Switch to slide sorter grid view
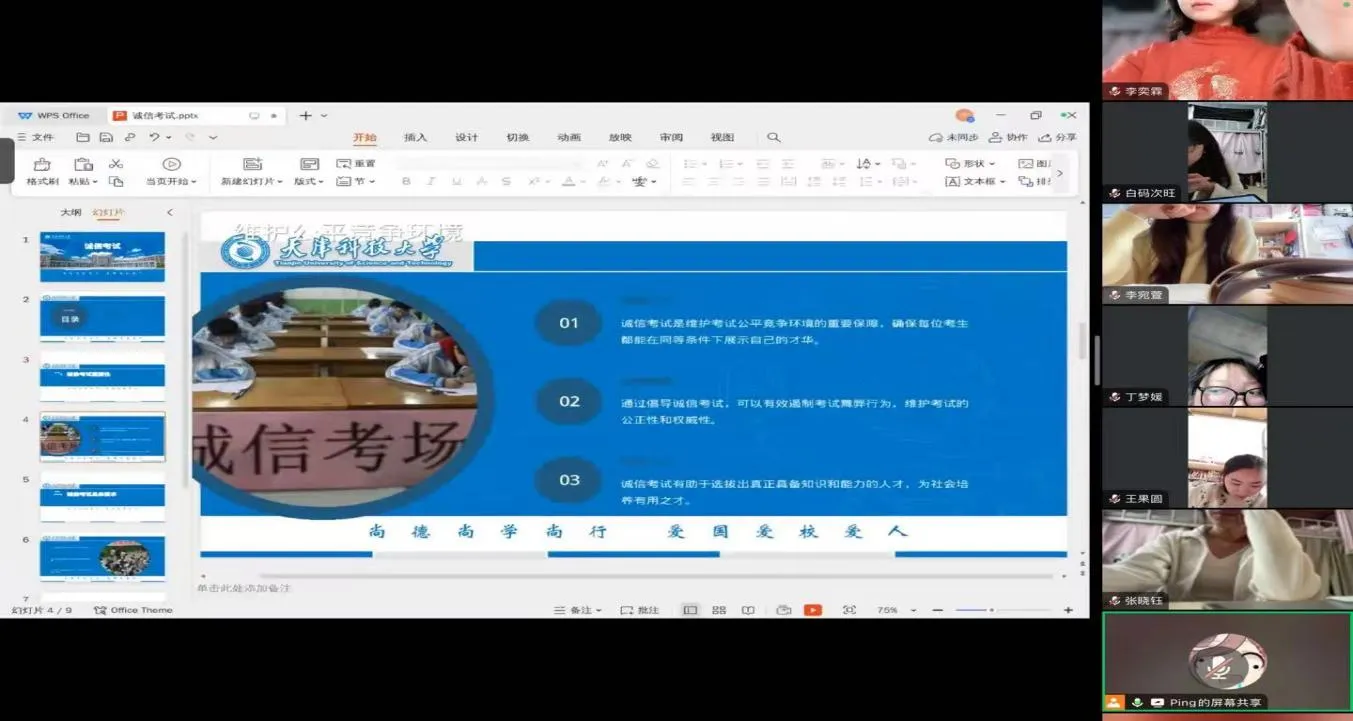The height and width of the screenshot is (721, 1353). (719, 610)
